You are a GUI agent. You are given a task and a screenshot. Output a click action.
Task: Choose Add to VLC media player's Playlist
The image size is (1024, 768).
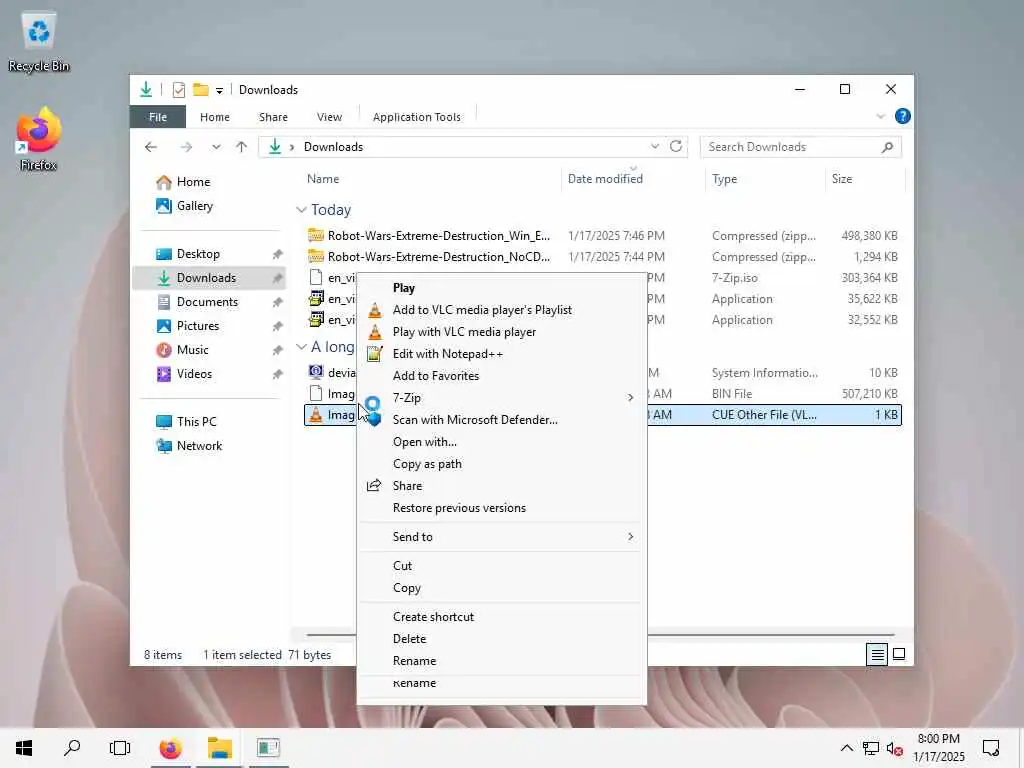pos(502,310)
